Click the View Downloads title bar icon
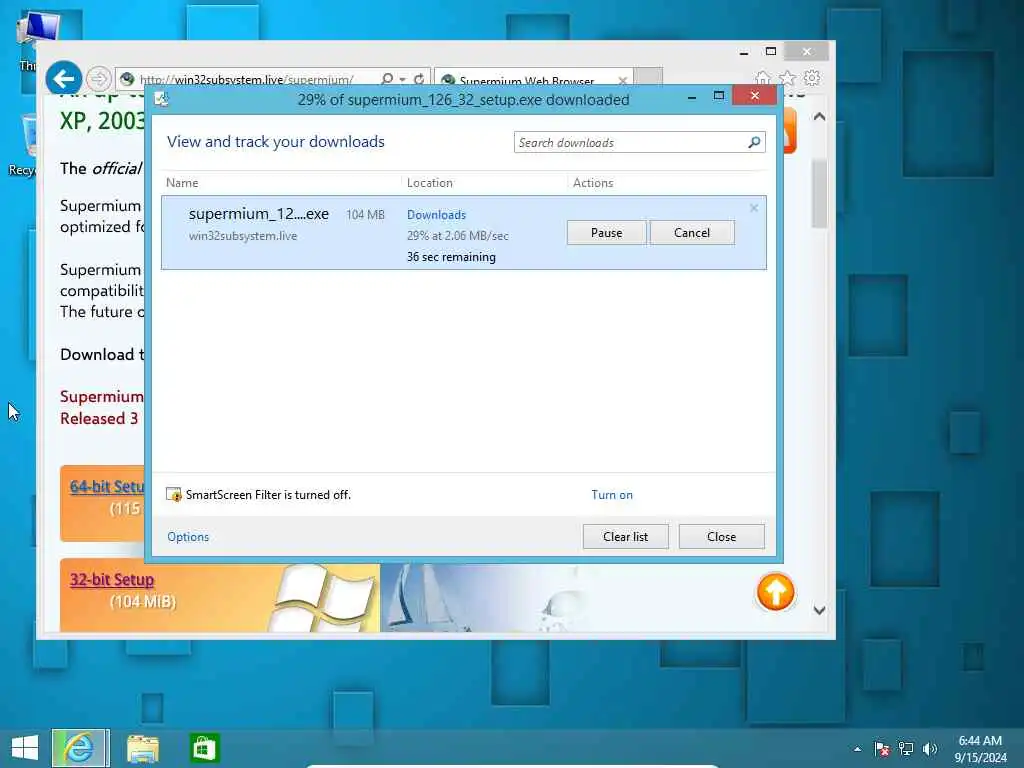This screenshot has width=1024, height=768. (x=161, y=99)
